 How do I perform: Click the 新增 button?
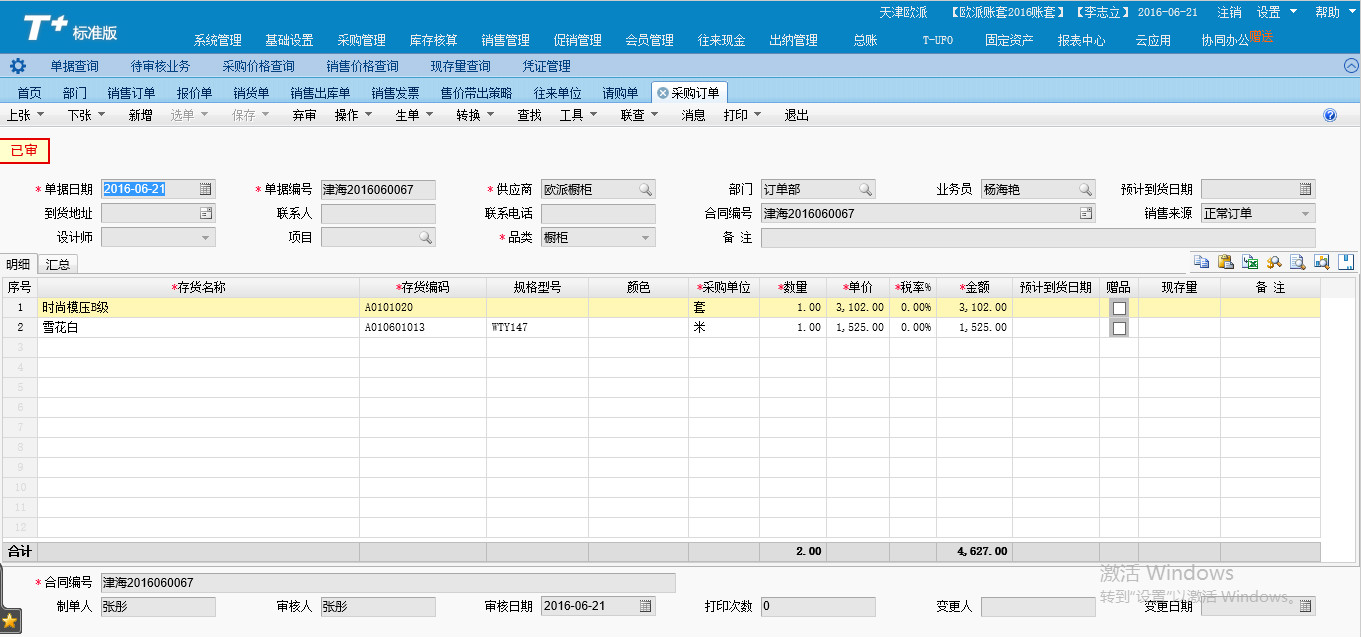click(140, 115)
